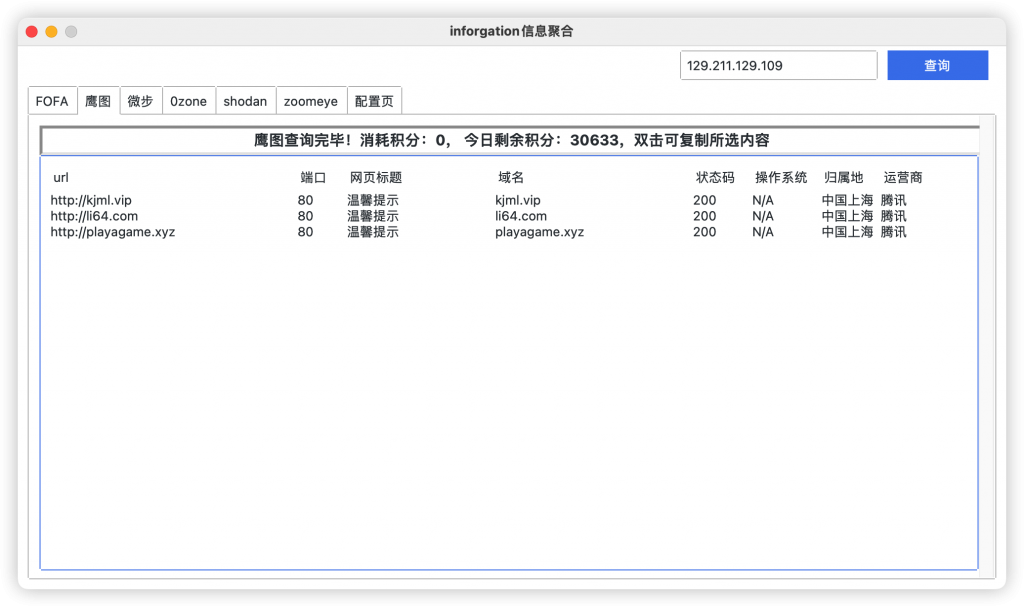The width and height of the screenshot is (1024, 607).
Task: Switch to the FOFA tab
Action: 52,100
